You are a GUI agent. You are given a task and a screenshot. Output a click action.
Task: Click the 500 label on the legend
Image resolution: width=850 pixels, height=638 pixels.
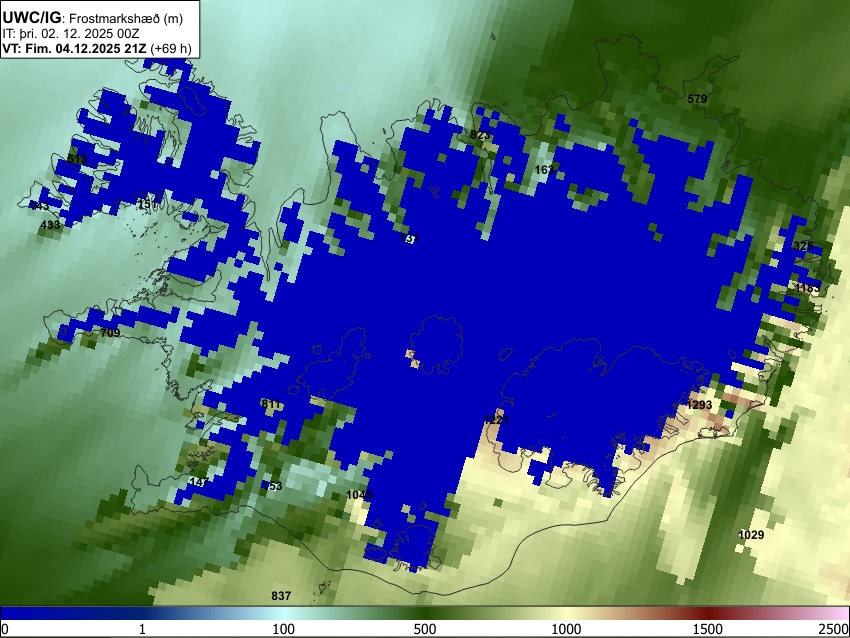click(424, 629)
